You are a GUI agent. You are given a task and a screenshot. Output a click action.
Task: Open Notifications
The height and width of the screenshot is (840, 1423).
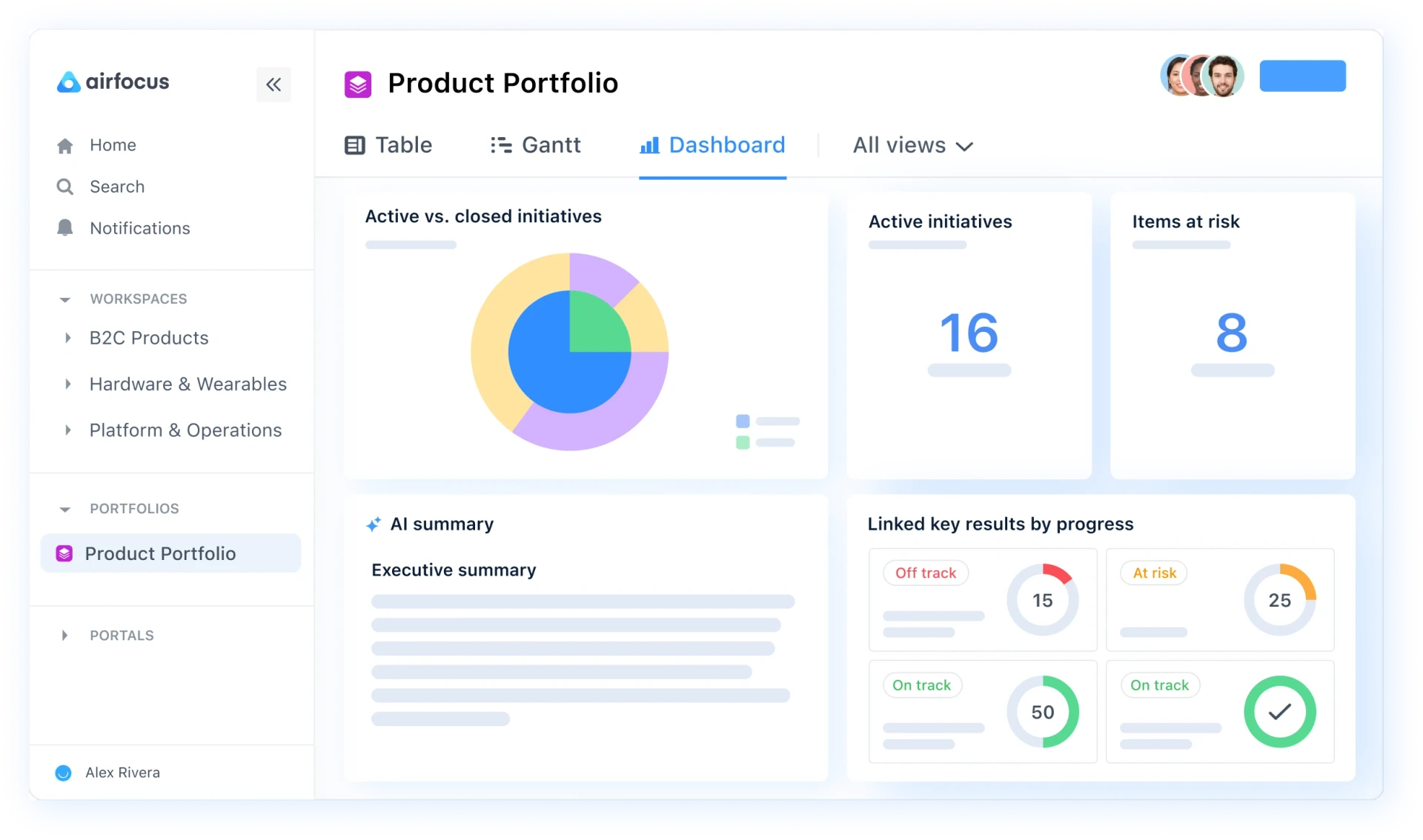139,228
